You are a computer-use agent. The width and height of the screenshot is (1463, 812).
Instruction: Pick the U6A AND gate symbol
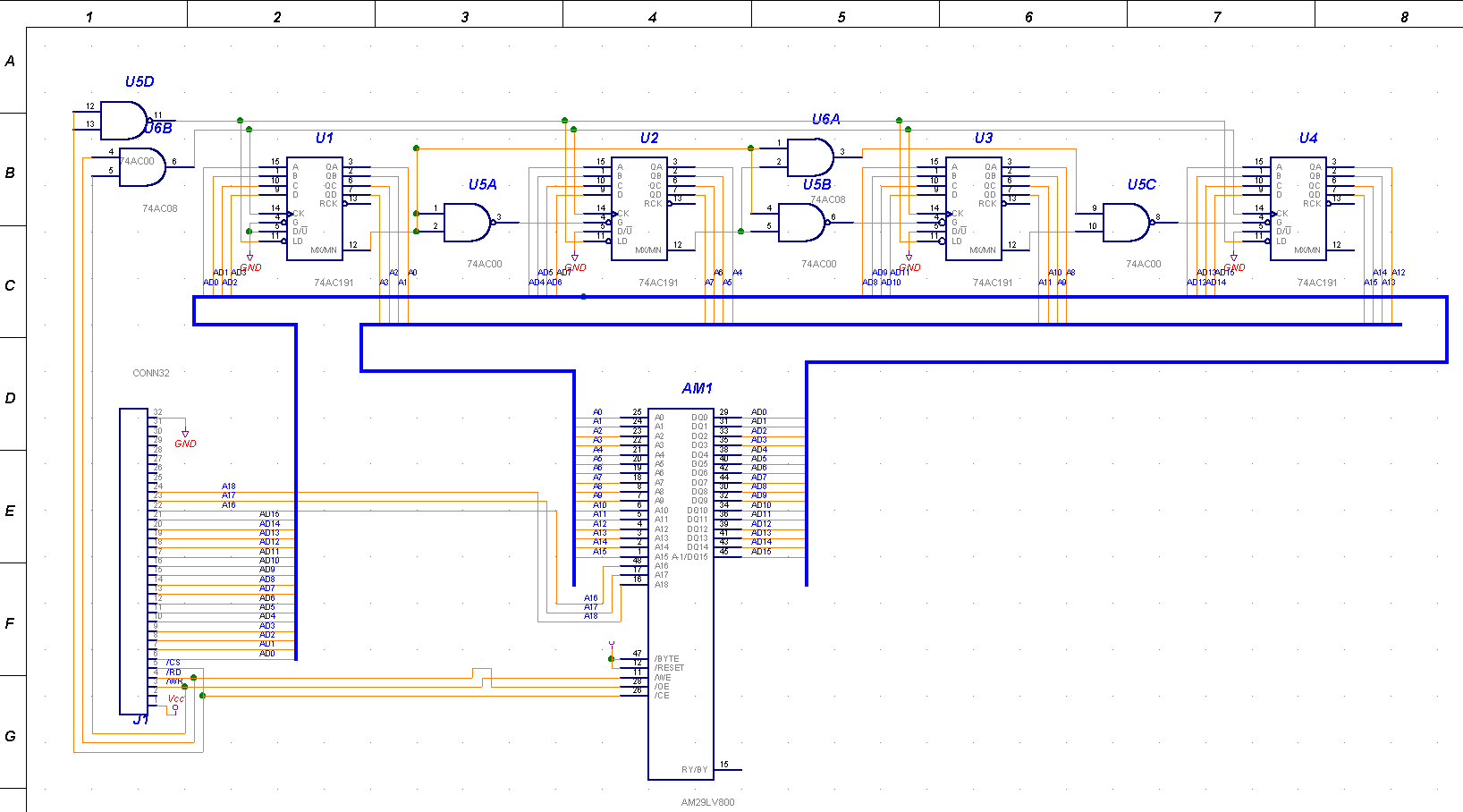coord(809,157)
